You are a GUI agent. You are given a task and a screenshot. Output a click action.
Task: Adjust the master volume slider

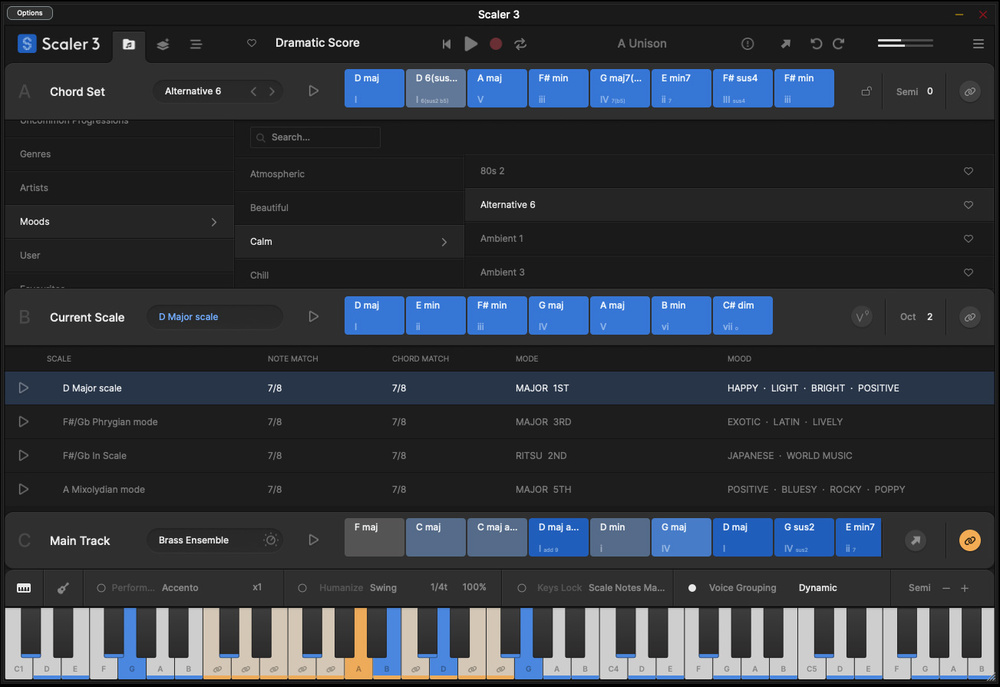click(905, 43)
